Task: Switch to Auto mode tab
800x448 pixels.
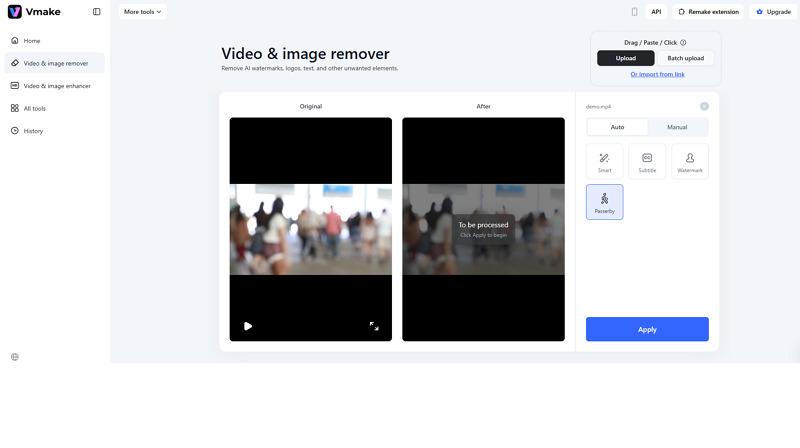Action: coord(617,127)
